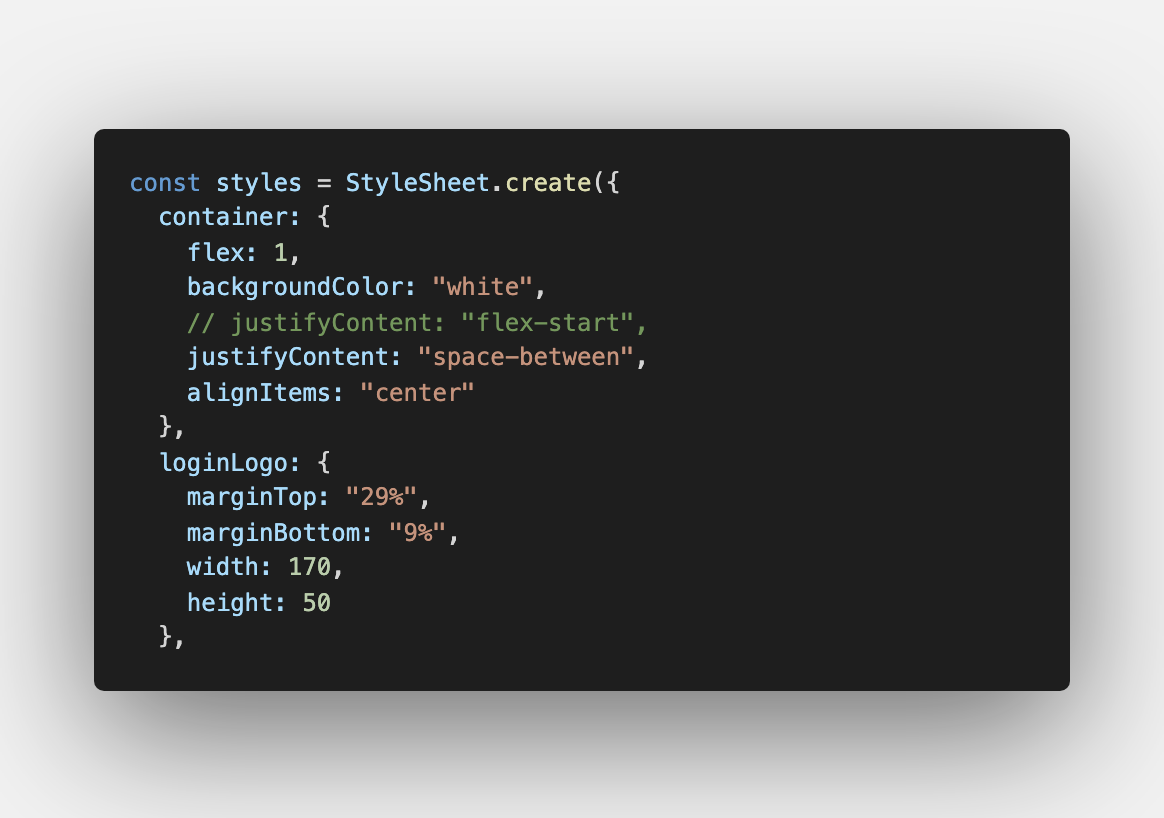Image resolution: width=1164 pixels, height=818 pixels.
Task: Click the marginTop property name
Action: [x=251, y=497]
